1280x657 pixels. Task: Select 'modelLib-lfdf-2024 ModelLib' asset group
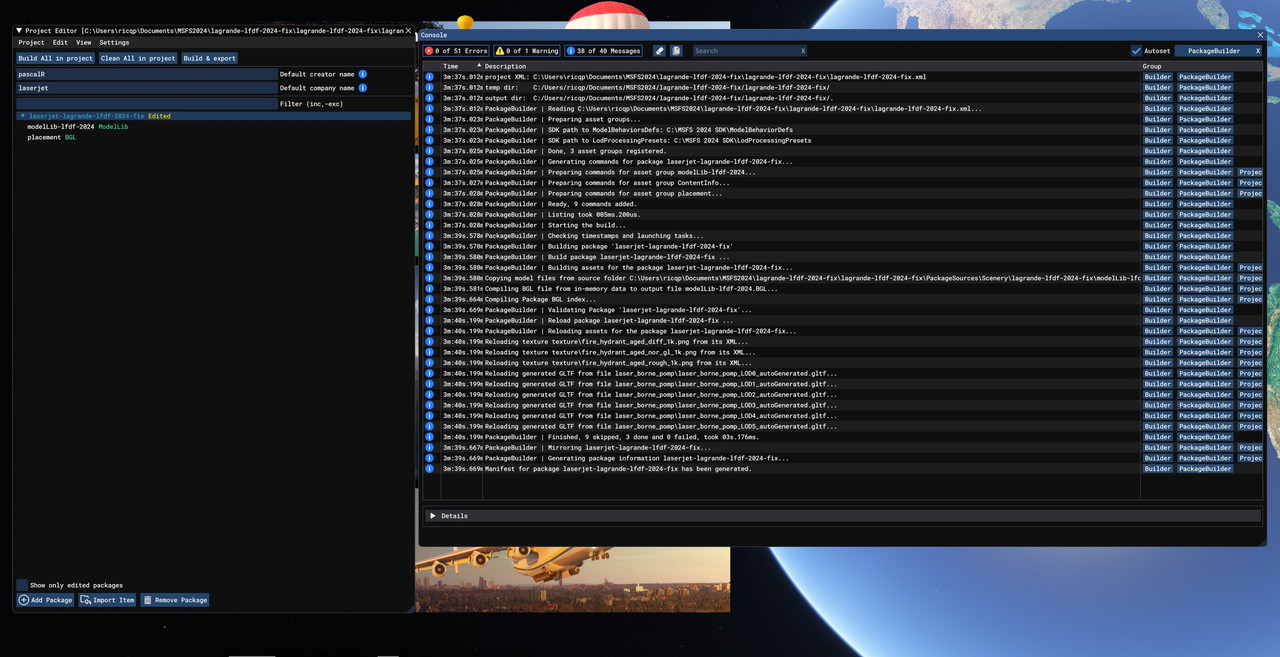click(x=77, y=127)
